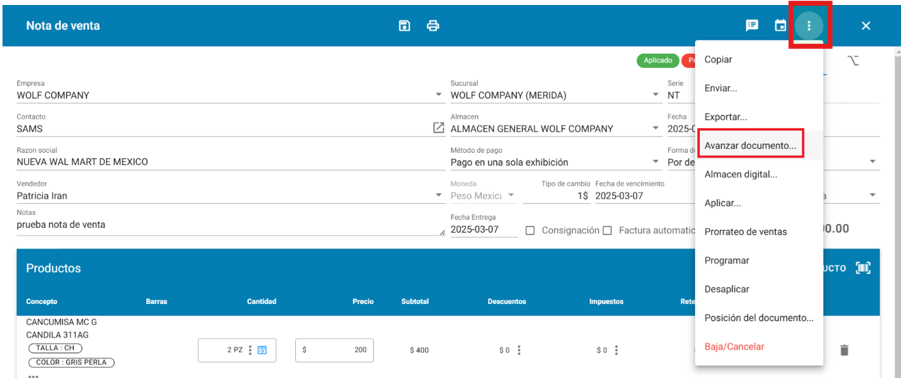Select Aplicar... from the menu

click(758, 203)
